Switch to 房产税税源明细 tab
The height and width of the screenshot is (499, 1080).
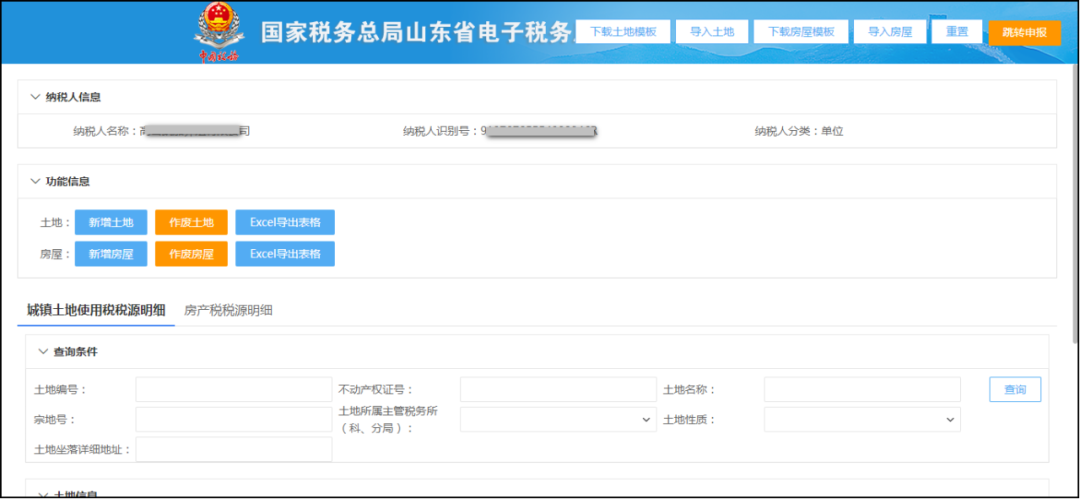click(x=228, y=310)
